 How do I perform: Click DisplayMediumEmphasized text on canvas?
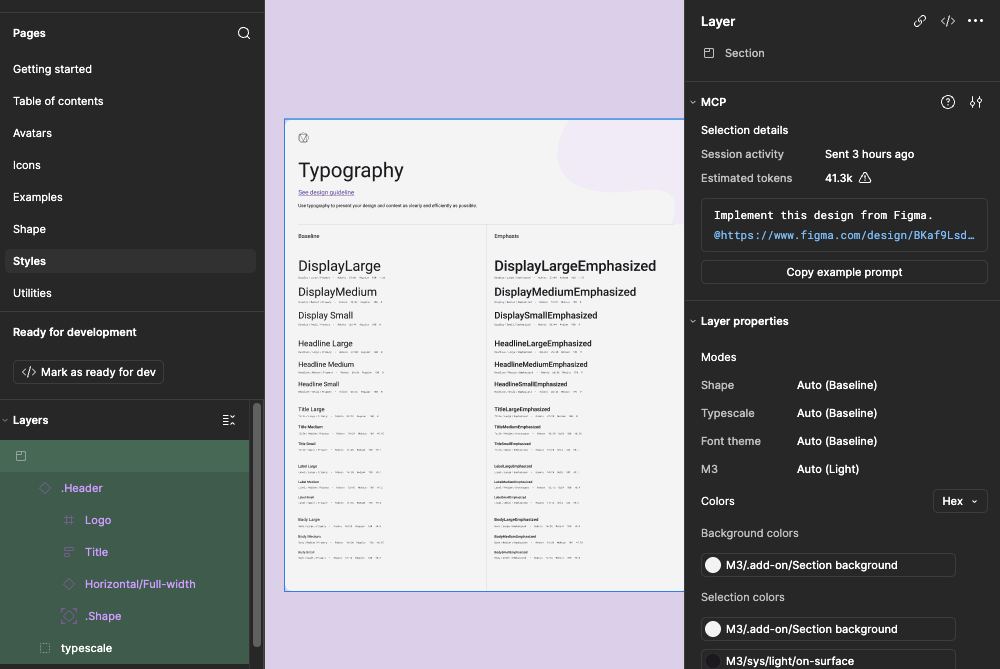[565, 292]
